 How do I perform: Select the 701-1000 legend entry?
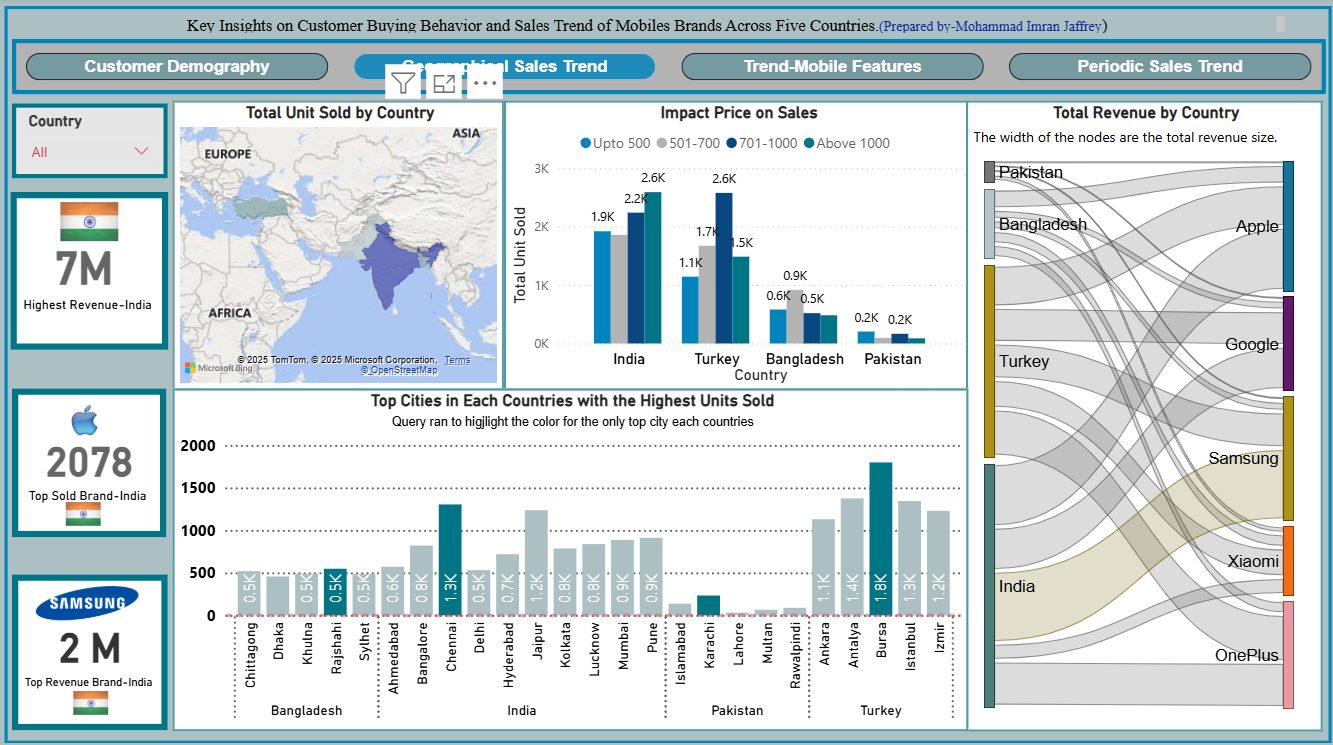click(762, 143)
